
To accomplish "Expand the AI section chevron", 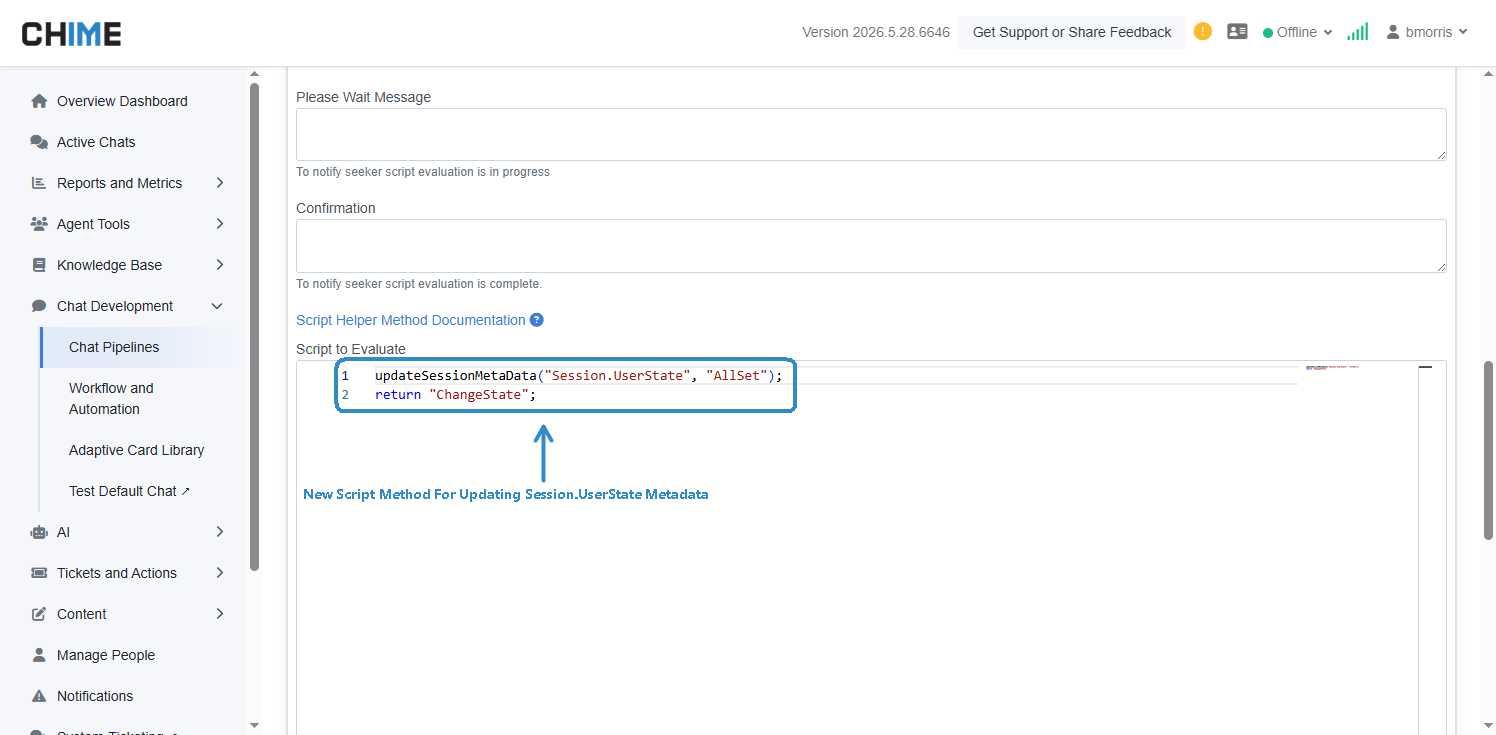I will point(220,532).
